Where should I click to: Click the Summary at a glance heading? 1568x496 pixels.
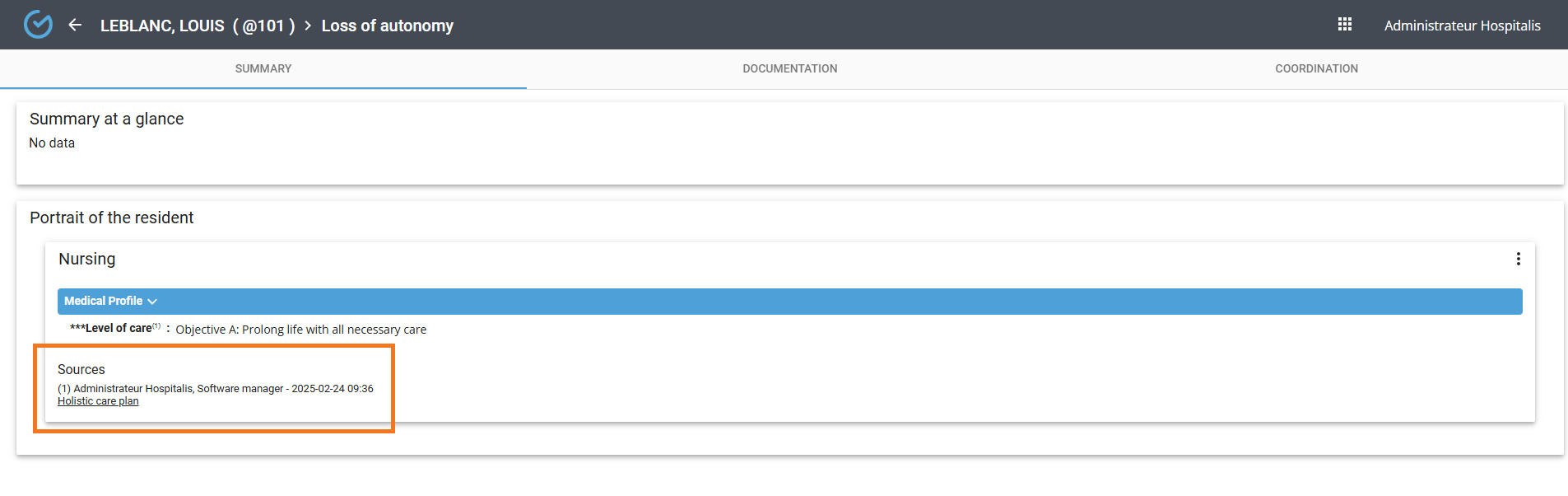[106, 119]
